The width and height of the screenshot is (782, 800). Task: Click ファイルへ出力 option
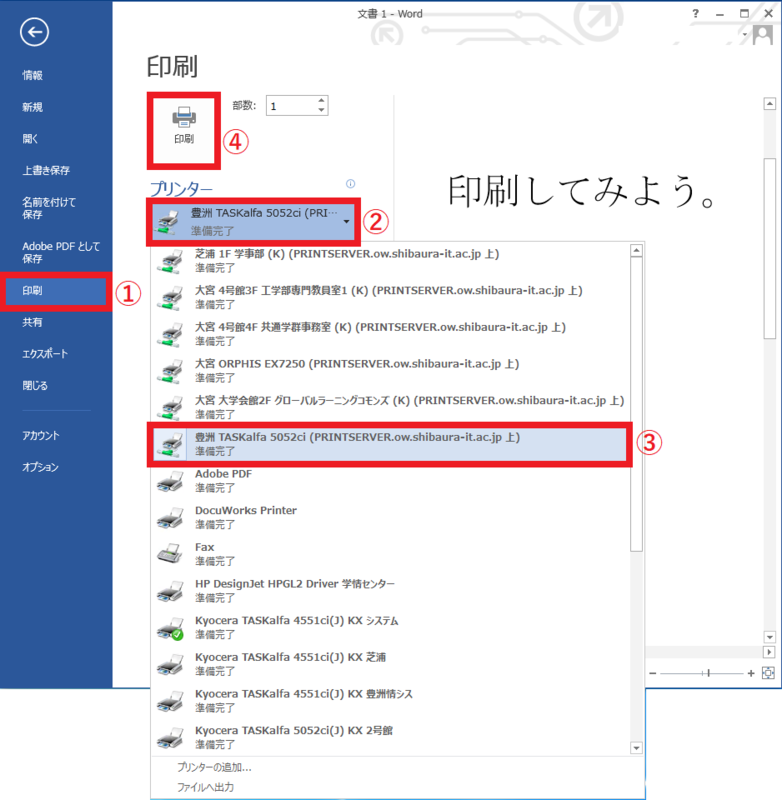pos(205,787)
